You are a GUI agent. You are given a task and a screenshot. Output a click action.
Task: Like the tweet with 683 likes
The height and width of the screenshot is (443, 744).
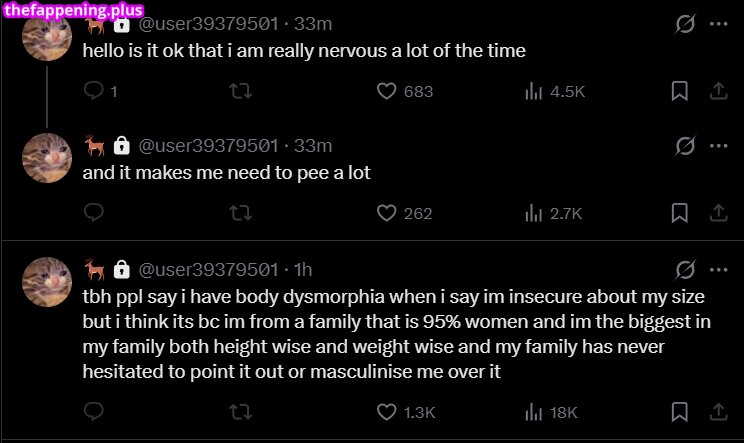(x=388, y=91)
